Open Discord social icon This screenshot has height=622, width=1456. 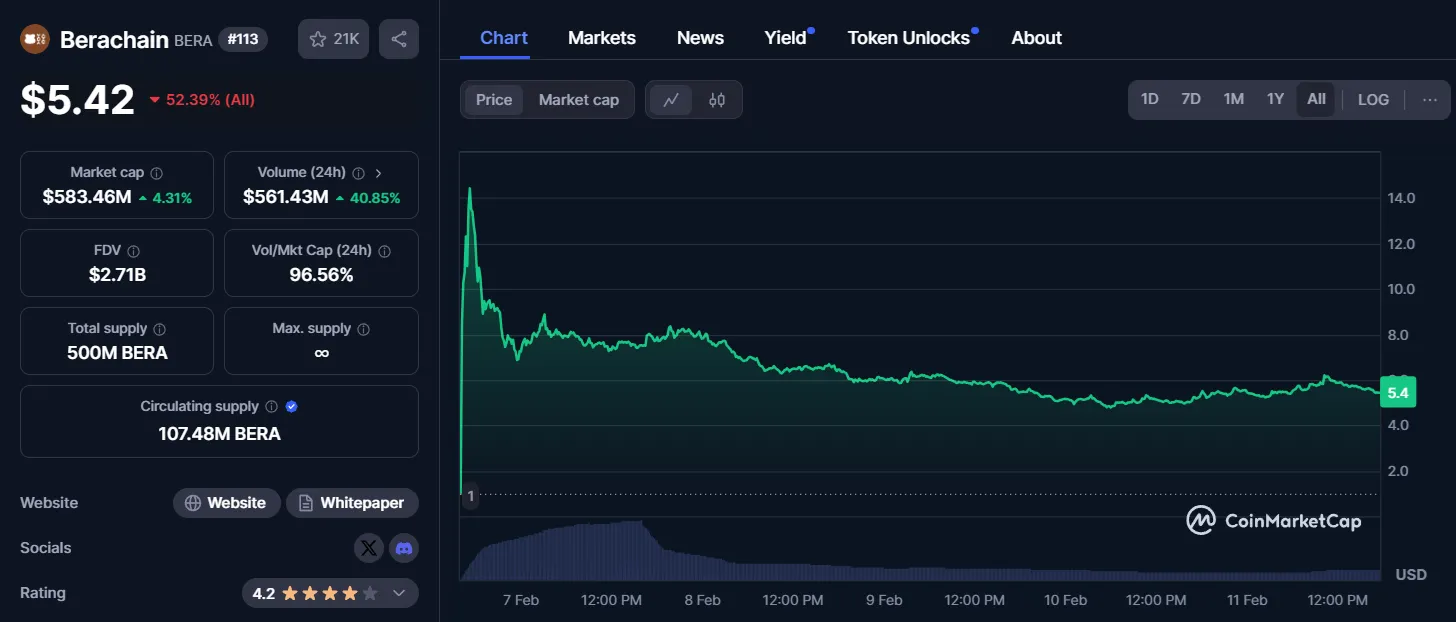pyautogui.click(x=404, y=548)
